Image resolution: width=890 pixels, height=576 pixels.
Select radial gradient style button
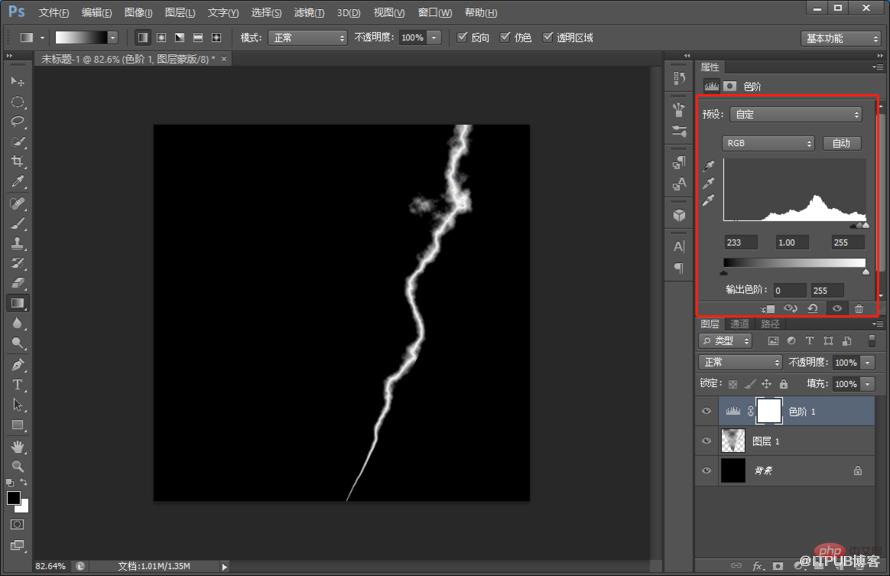coord(161,37)
